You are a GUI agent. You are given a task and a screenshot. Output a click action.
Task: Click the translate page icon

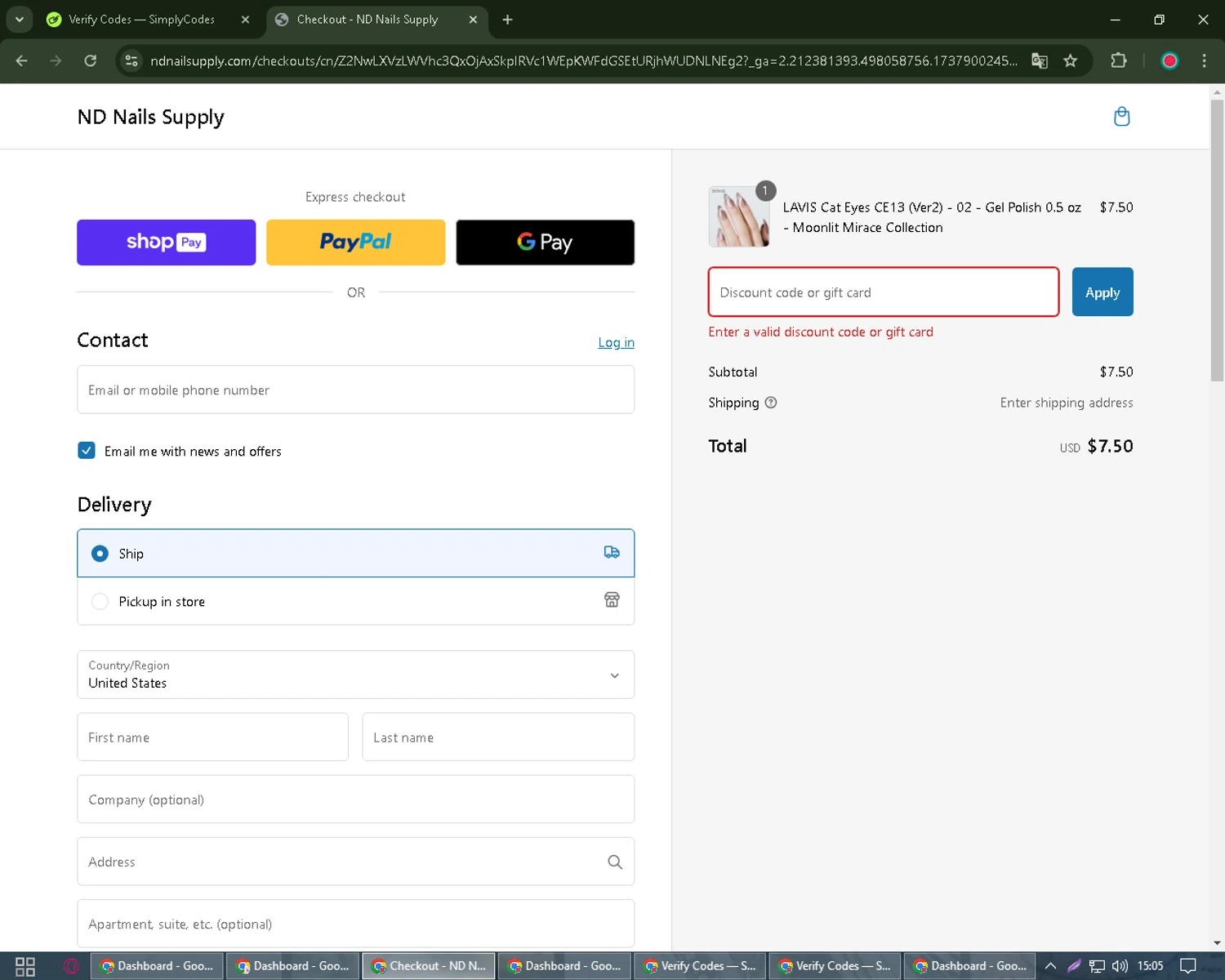coord(1039,60)
